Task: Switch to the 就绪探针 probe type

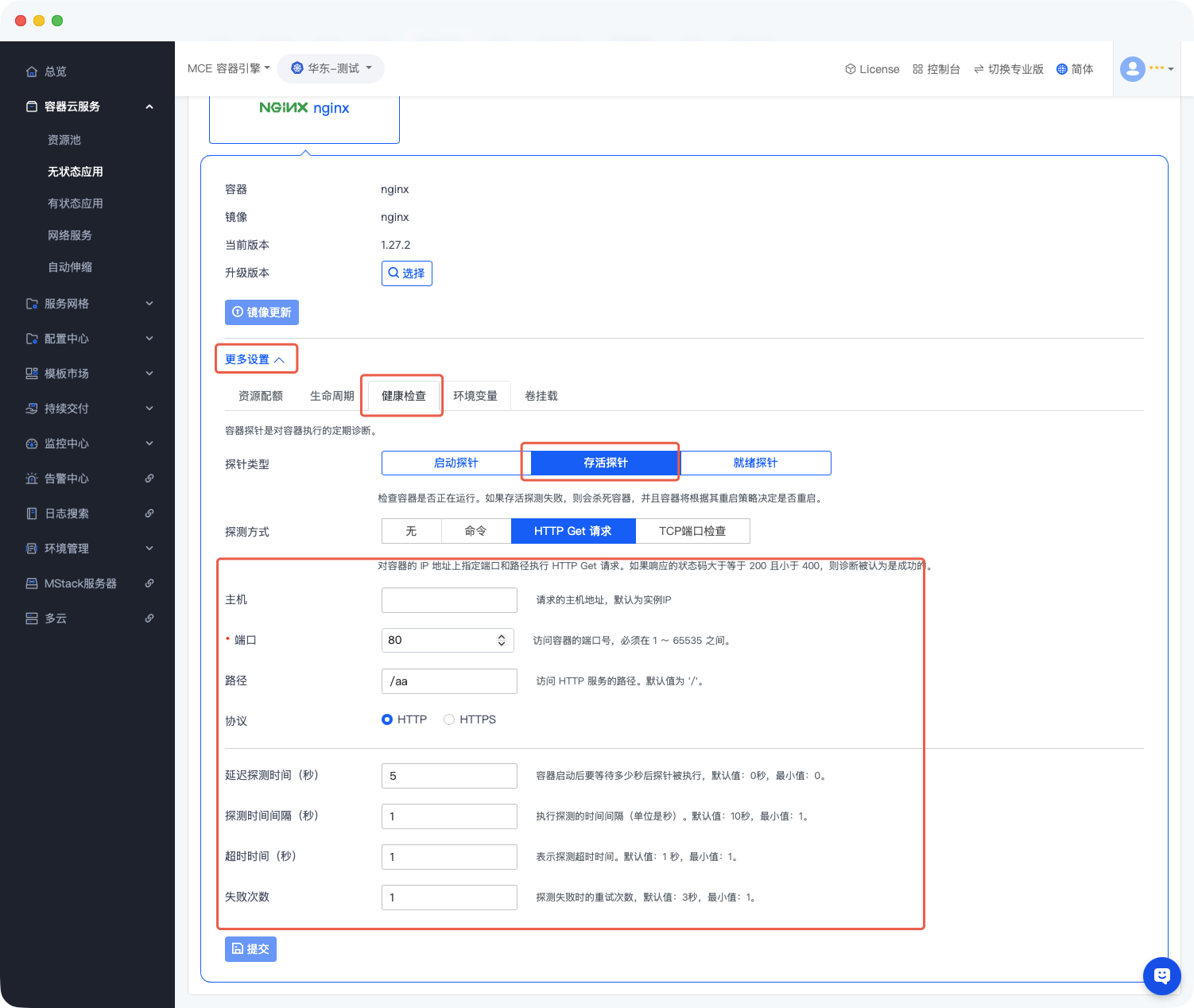Action: (754, 463)
